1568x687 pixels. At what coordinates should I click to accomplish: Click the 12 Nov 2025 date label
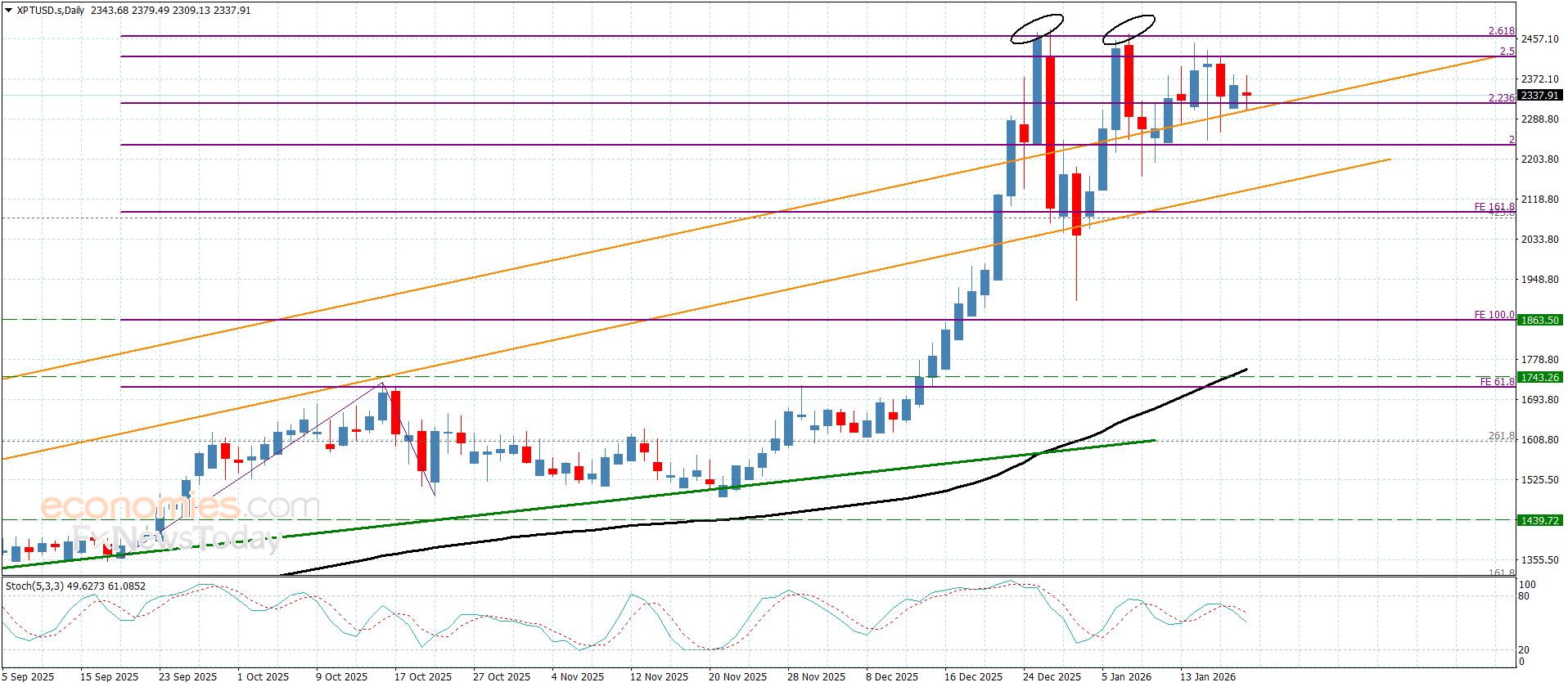[x=659, y=677]
